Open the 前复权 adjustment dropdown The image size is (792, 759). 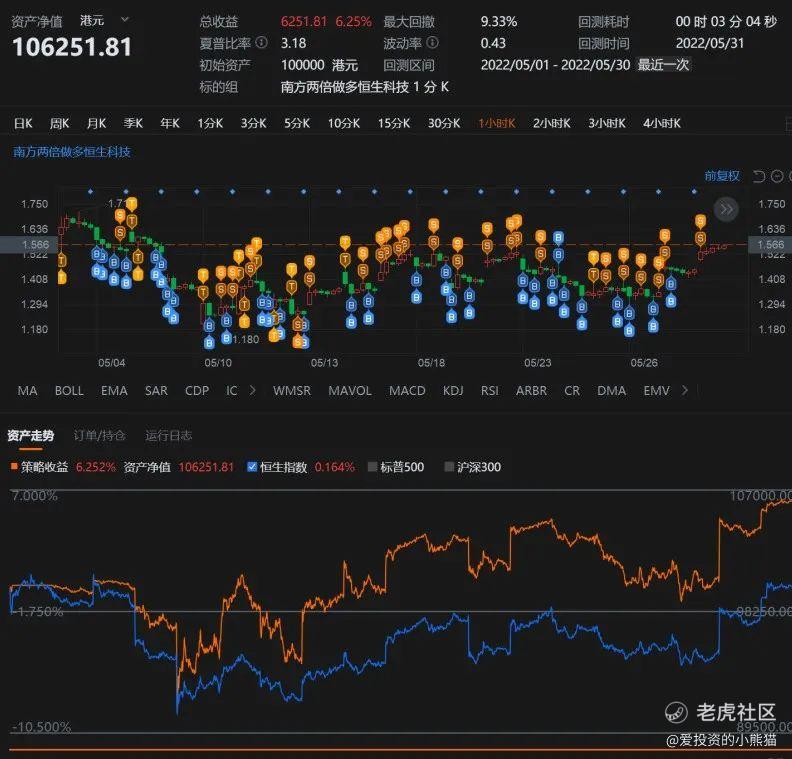[x=722, y=176]
